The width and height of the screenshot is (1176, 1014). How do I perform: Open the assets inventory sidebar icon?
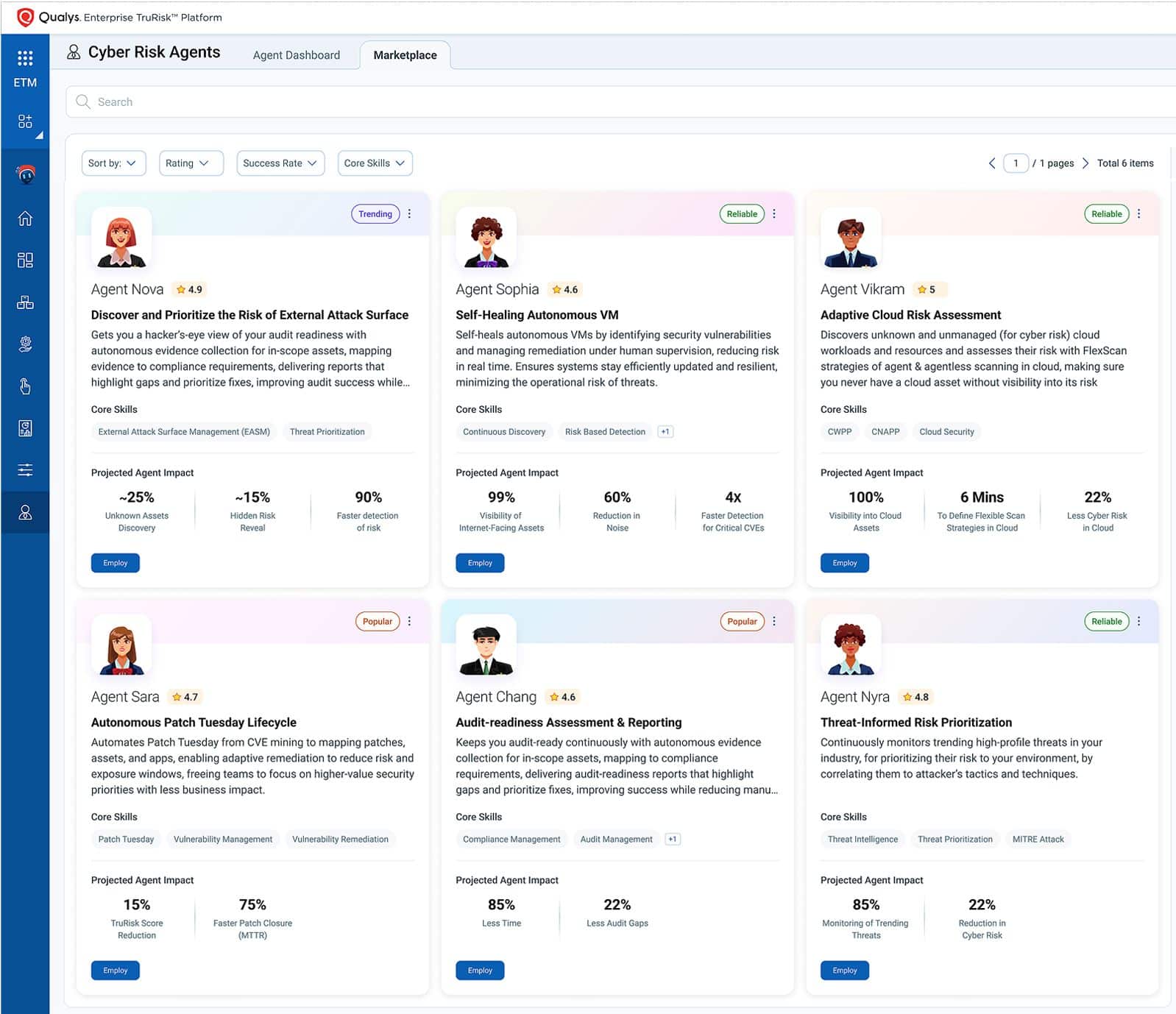click(25, 302)
